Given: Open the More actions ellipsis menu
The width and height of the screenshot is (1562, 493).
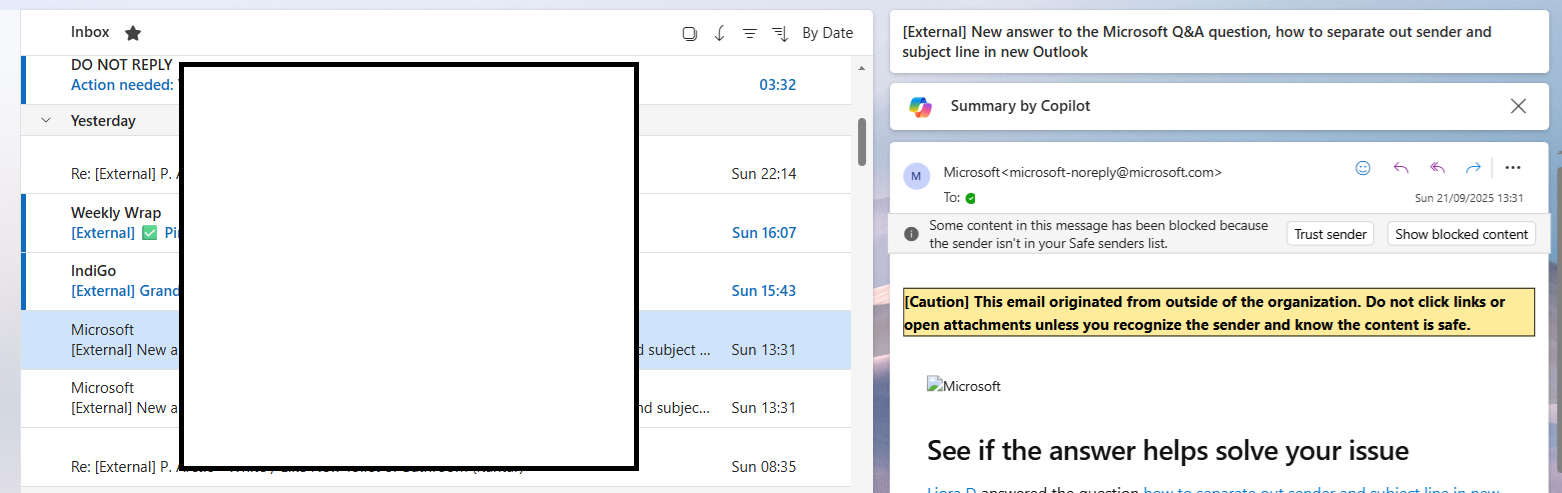Looking at the screenshot, I should click(1512, 168).
